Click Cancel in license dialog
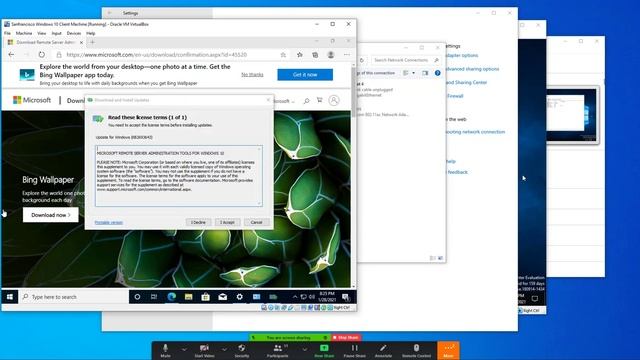This screenshot has height=360, width=640. click(256, 222)
